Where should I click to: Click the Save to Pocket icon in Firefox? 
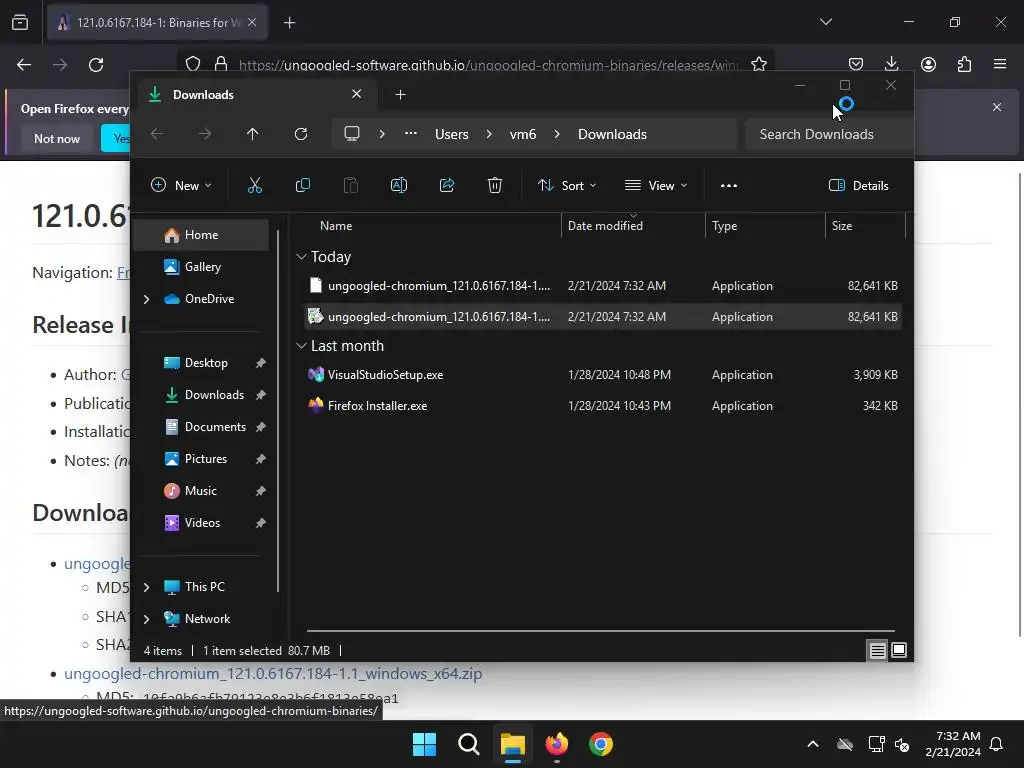tap(856, 64)
